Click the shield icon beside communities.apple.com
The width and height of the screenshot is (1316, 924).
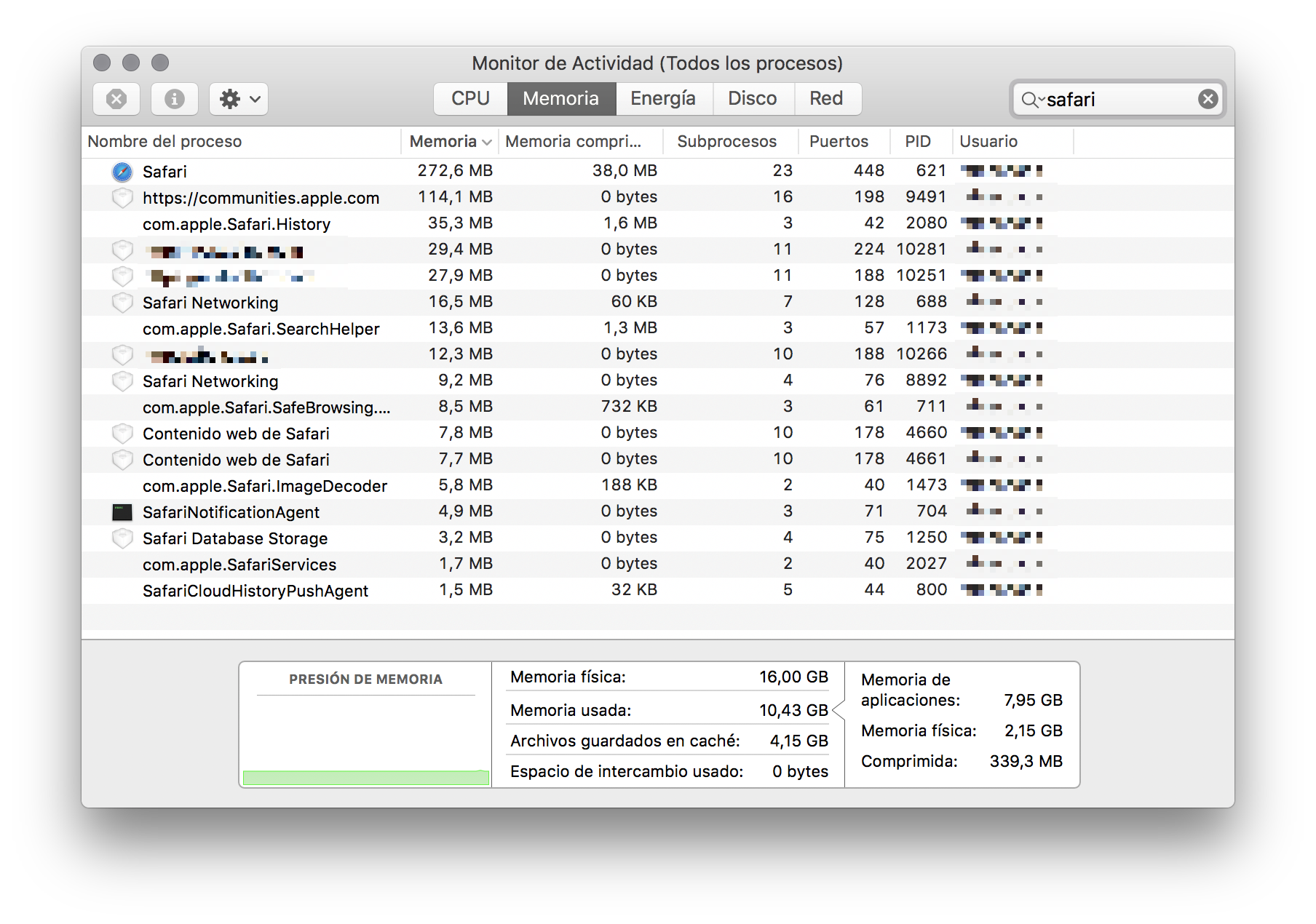click(122, 198)
